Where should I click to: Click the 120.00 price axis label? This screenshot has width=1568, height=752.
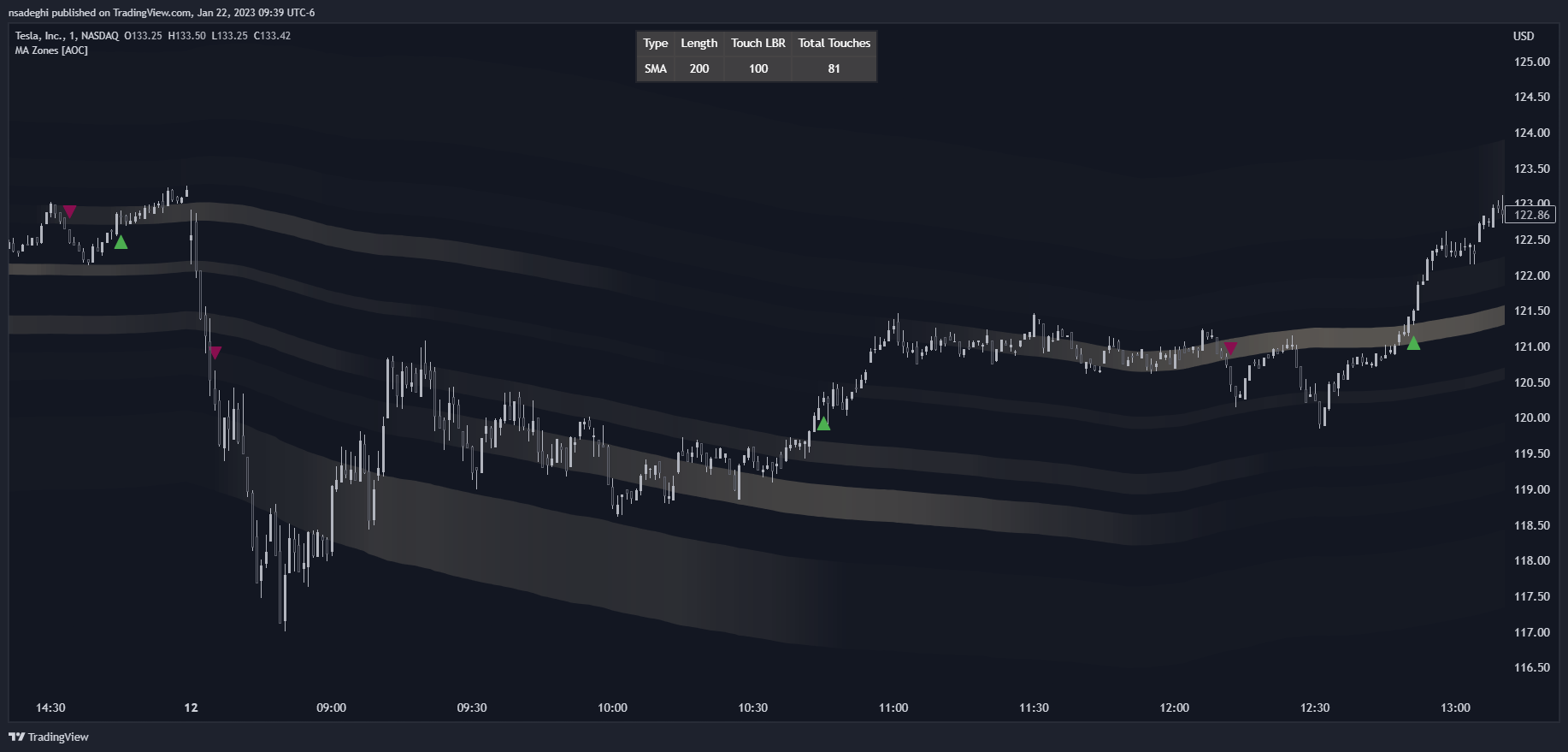pyautogui.click(x=1531, y=417)
